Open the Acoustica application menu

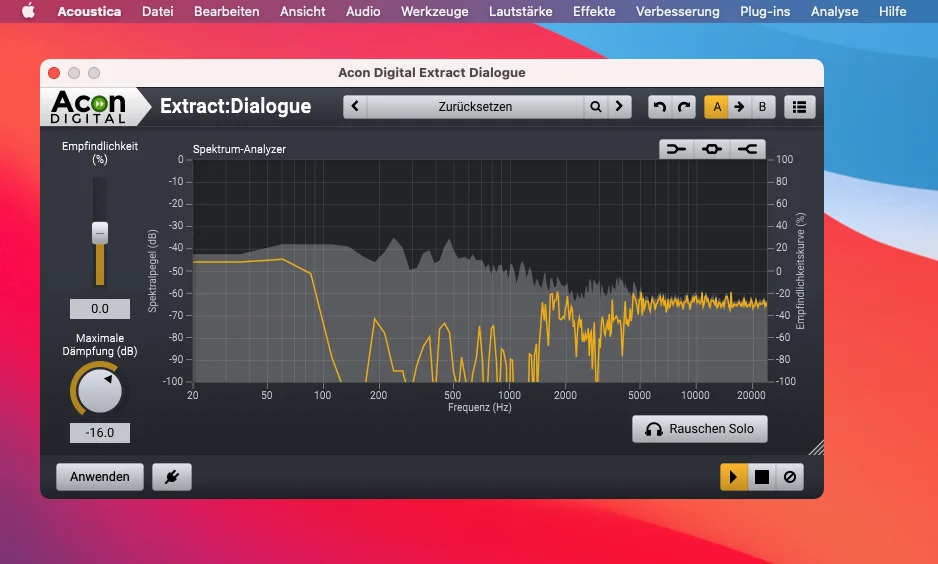tap(89, 11)
